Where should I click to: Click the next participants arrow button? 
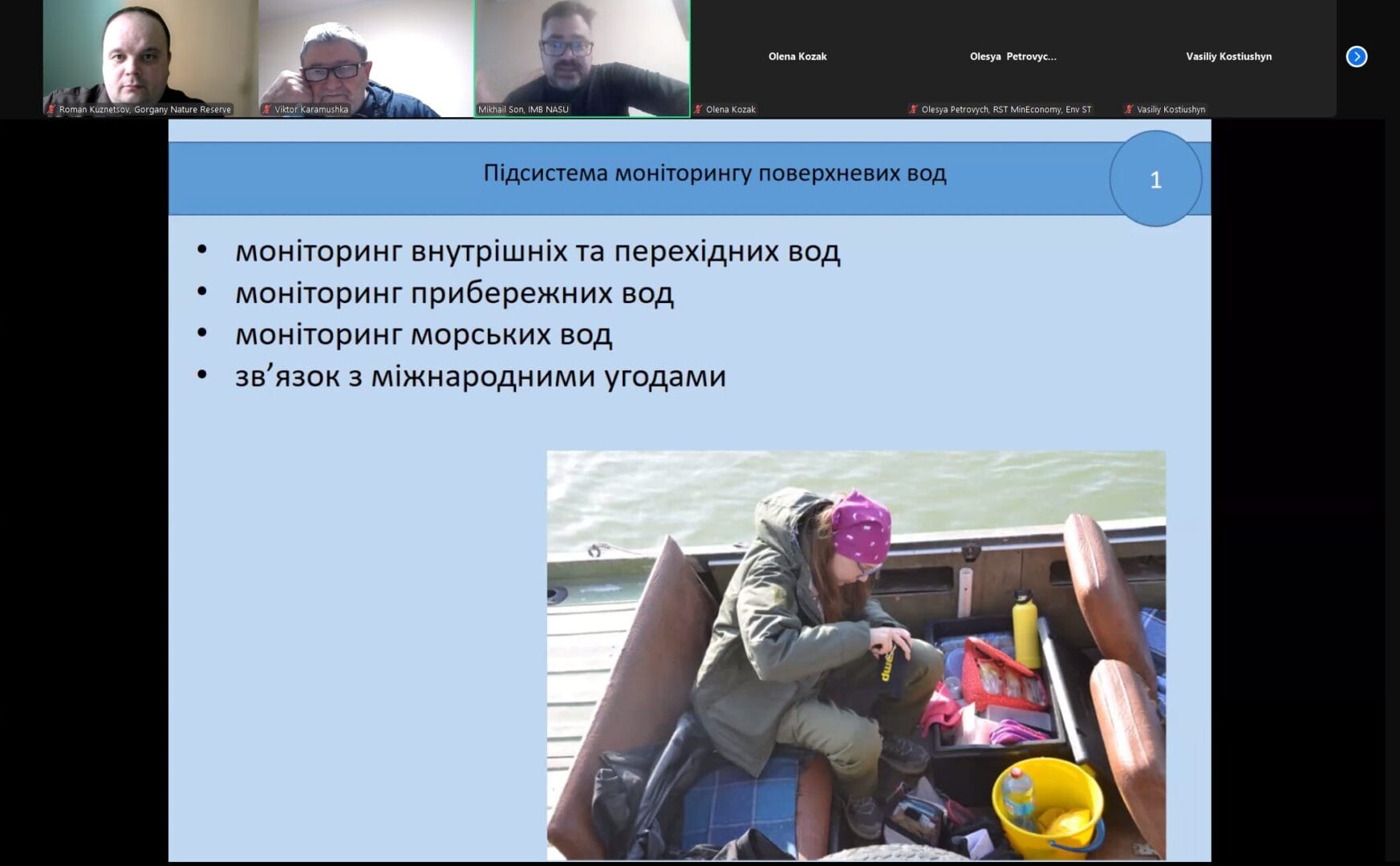[x=1356, y=57]
